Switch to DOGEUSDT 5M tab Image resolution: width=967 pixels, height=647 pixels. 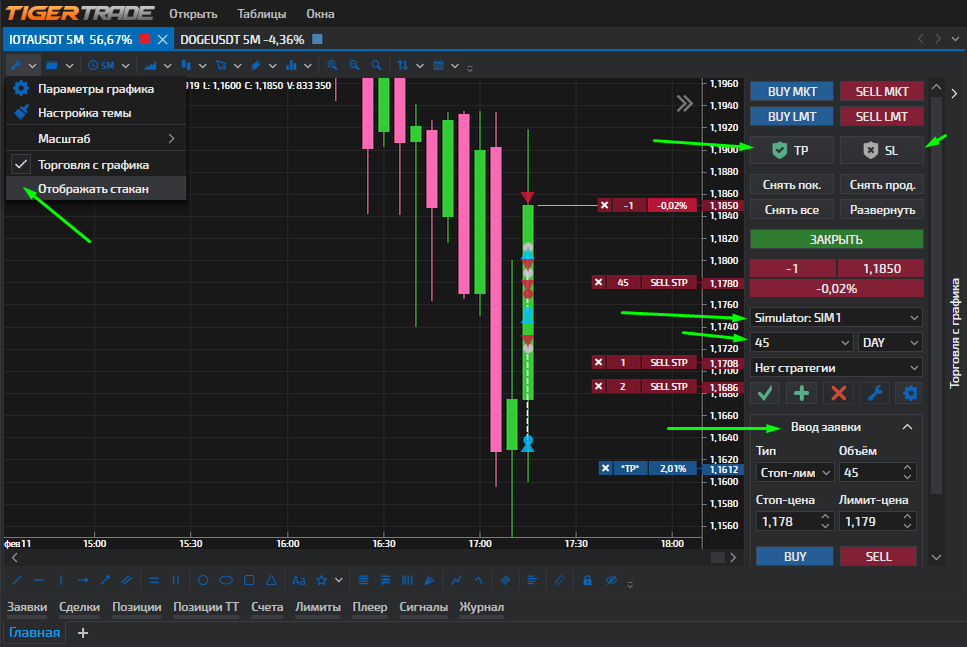pyautogui.click(x=251, y=39)
